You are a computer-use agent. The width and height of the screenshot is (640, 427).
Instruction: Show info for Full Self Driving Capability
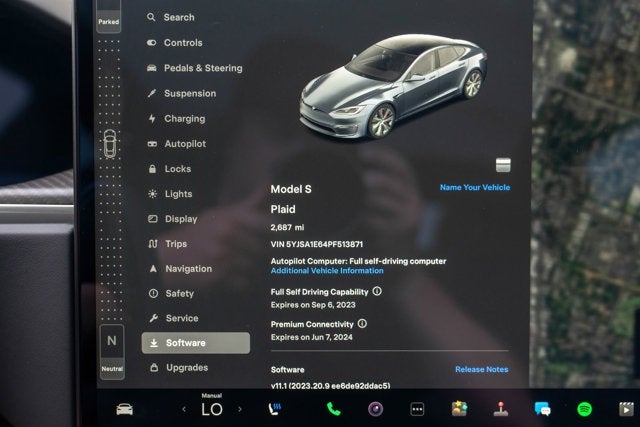[377, 291]
